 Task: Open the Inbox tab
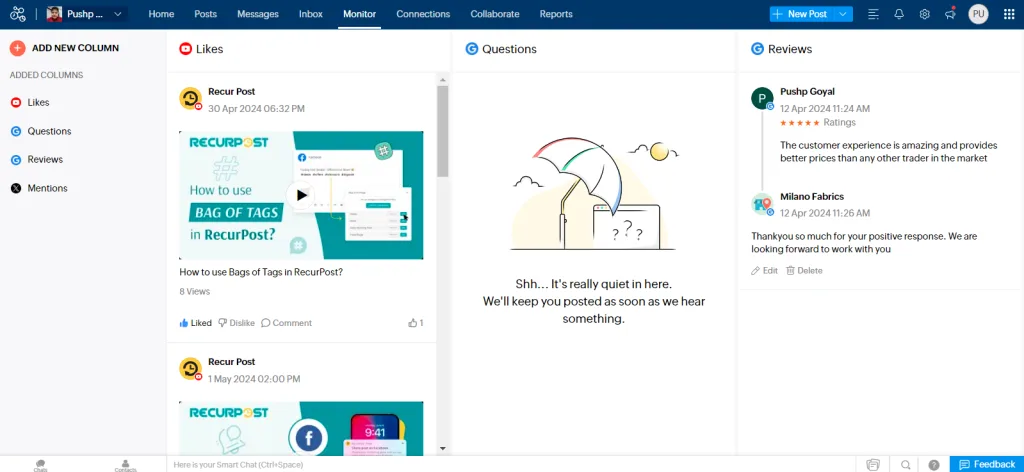click(311, 14)
